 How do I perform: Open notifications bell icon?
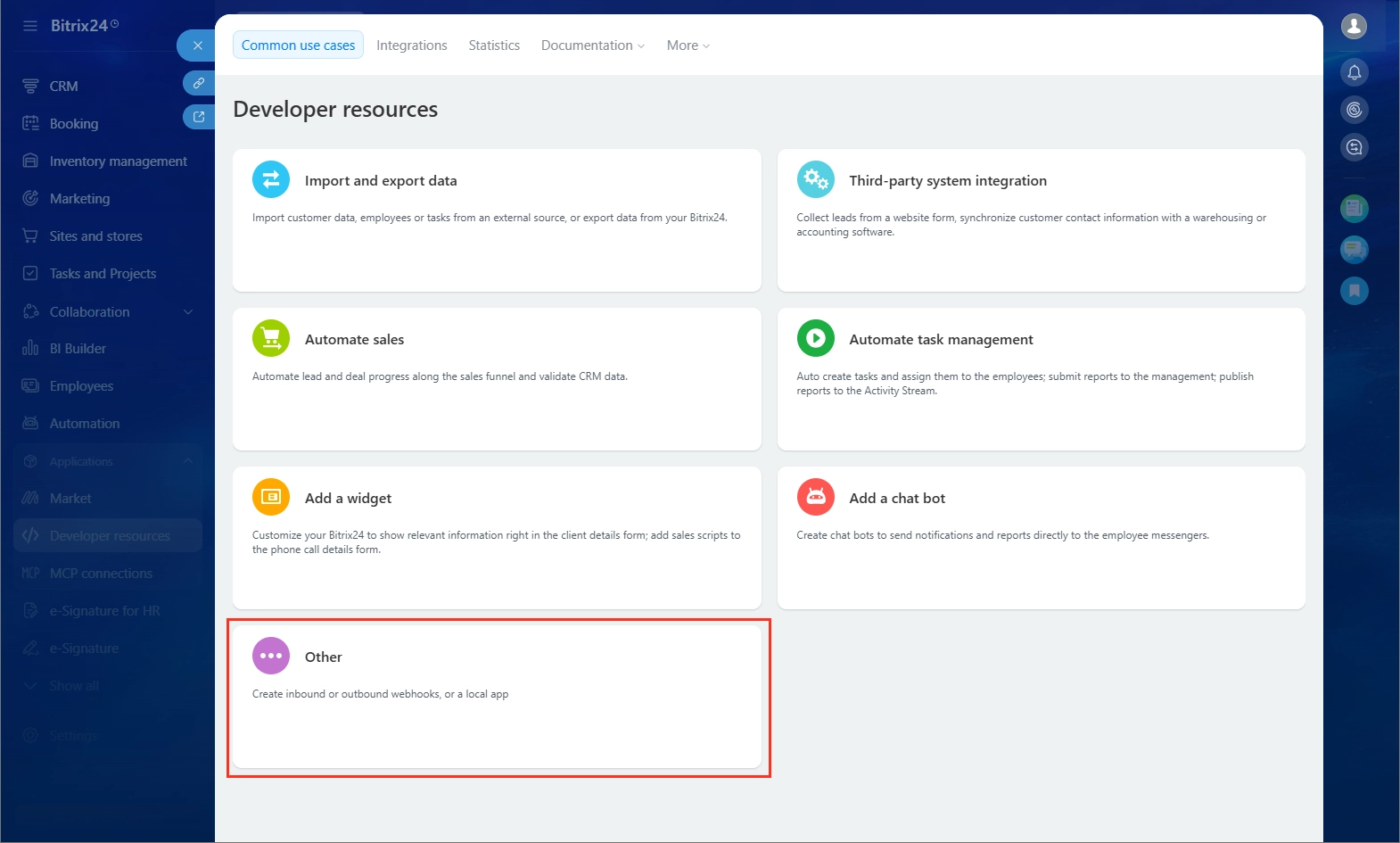(1354, 72)
